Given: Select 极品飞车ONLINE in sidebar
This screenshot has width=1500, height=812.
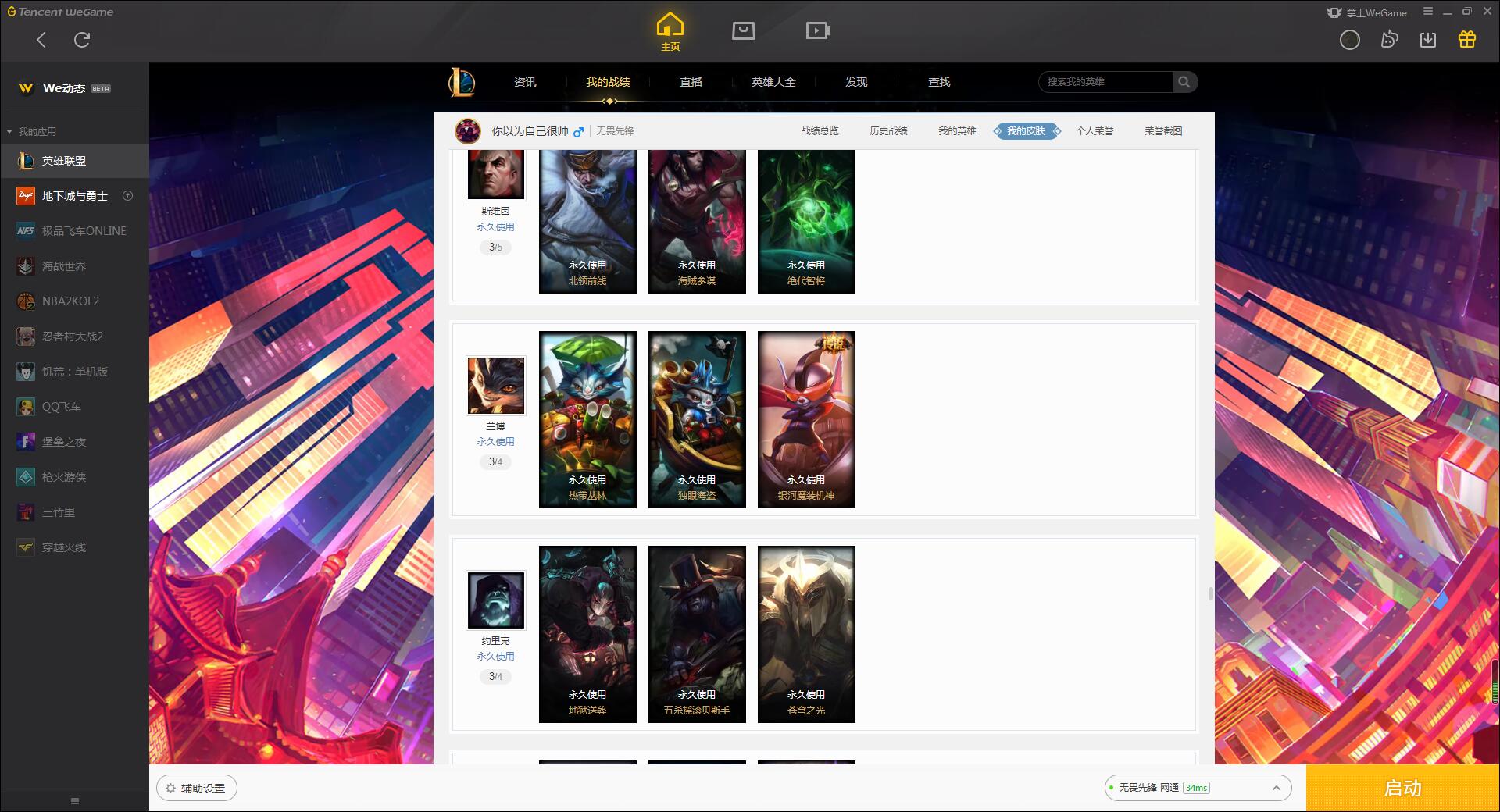Looking at the screenshot, I should pos(74,231).
